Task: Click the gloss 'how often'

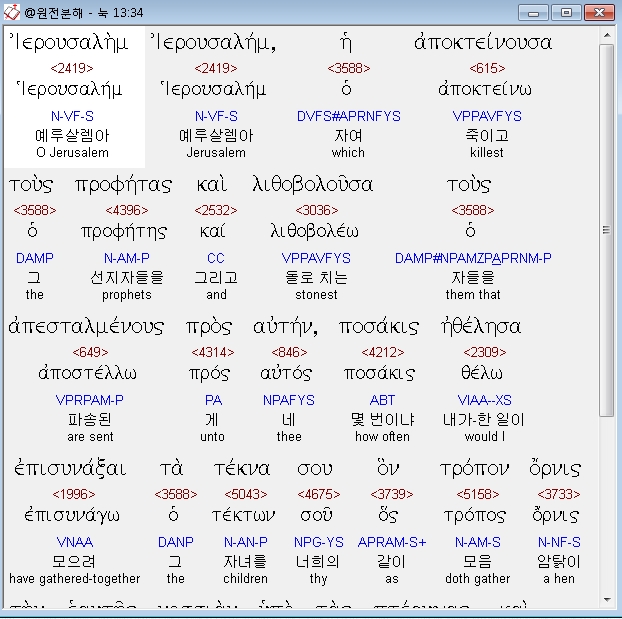Action: [x=382, y=437]
